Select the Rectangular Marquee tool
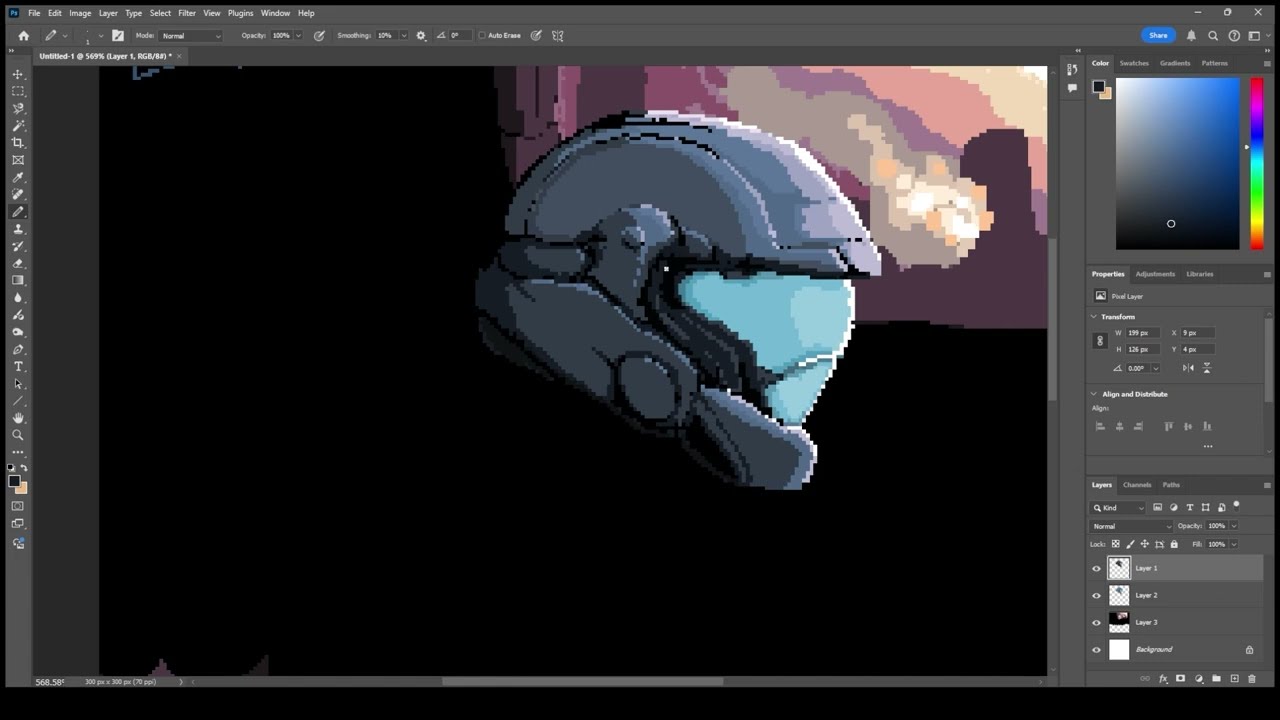This screenshot has height=720, width=1280. pos(18,91)
